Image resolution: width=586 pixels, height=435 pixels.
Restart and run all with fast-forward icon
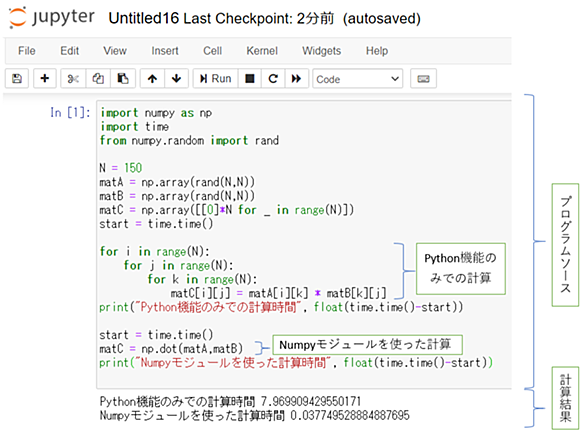point(297,78)
